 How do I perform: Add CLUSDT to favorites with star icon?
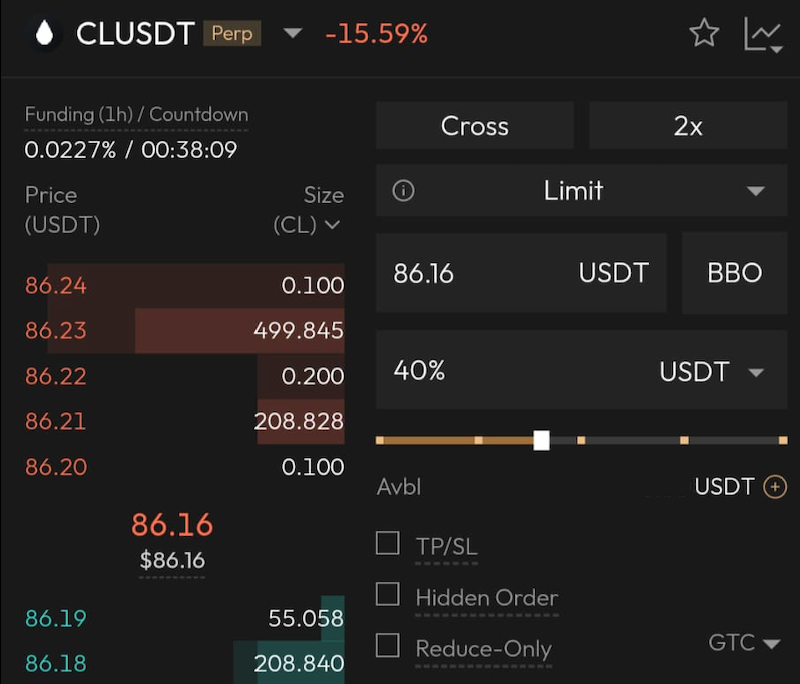coord(704,33)
